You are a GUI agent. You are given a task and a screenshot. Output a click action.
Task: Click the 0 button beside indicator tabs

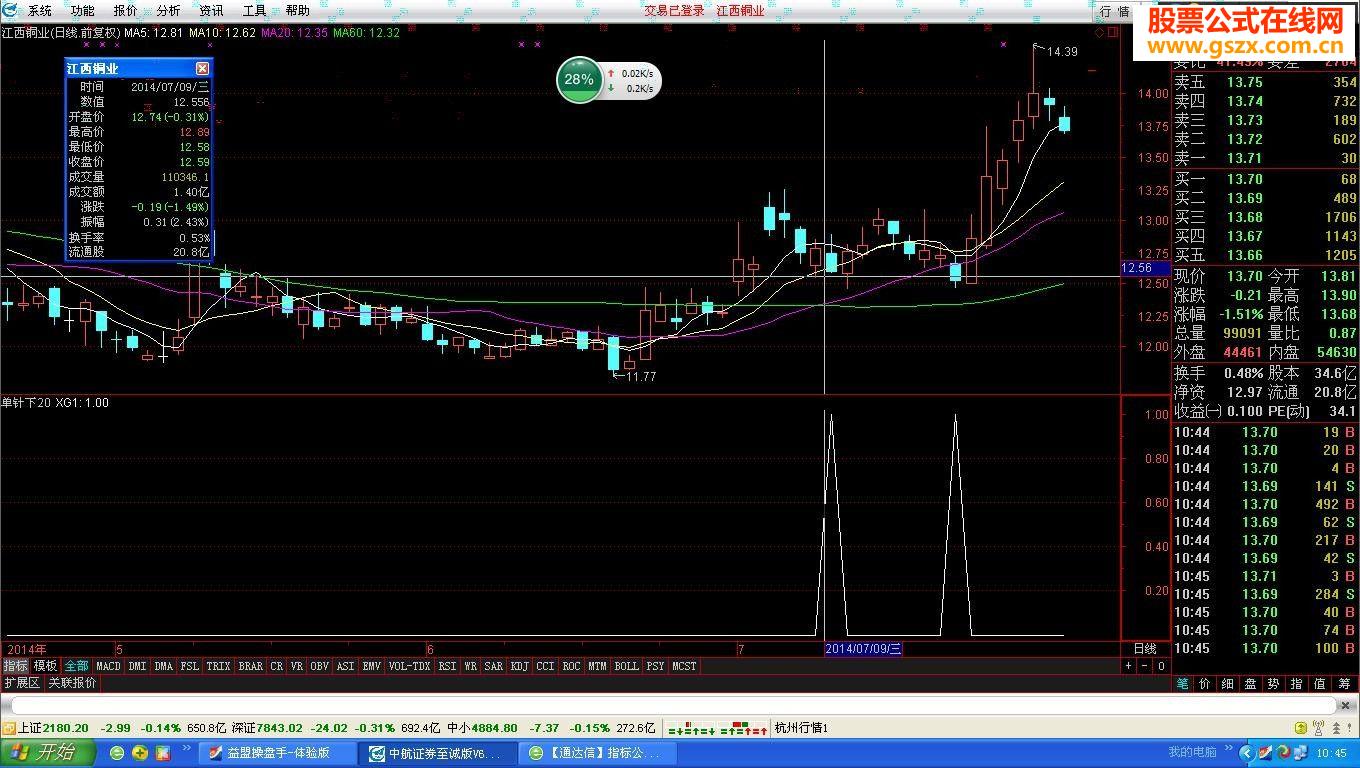[1161, 665]
